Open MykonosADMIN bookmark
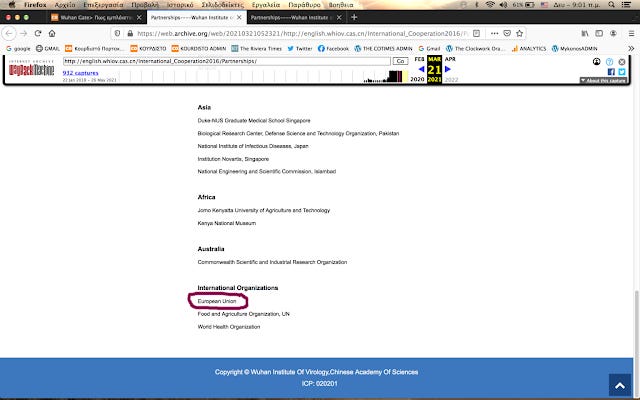Screen dimensions: 640x400 pos(574,49)
